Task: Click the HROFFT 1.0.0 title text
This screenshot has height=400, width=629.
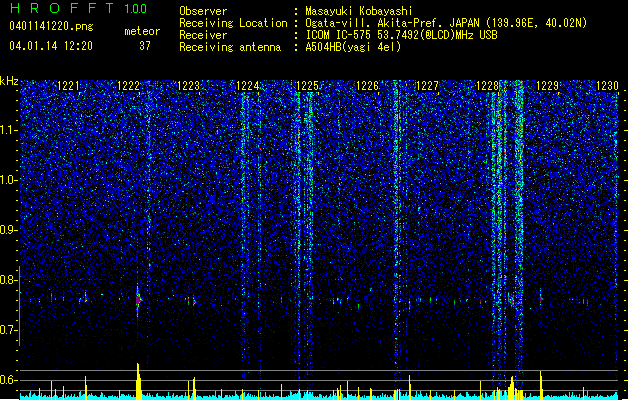Action: click(x=79, y=8)
